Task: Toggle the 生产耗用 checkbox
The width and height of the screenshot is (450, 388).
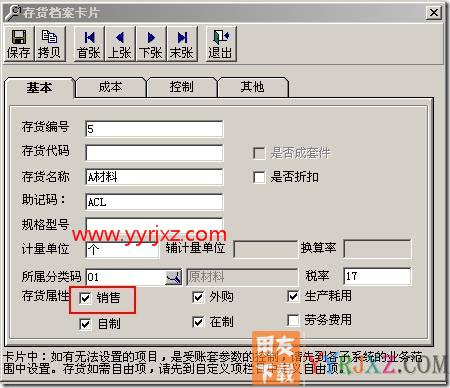Action: pos(293,296)
